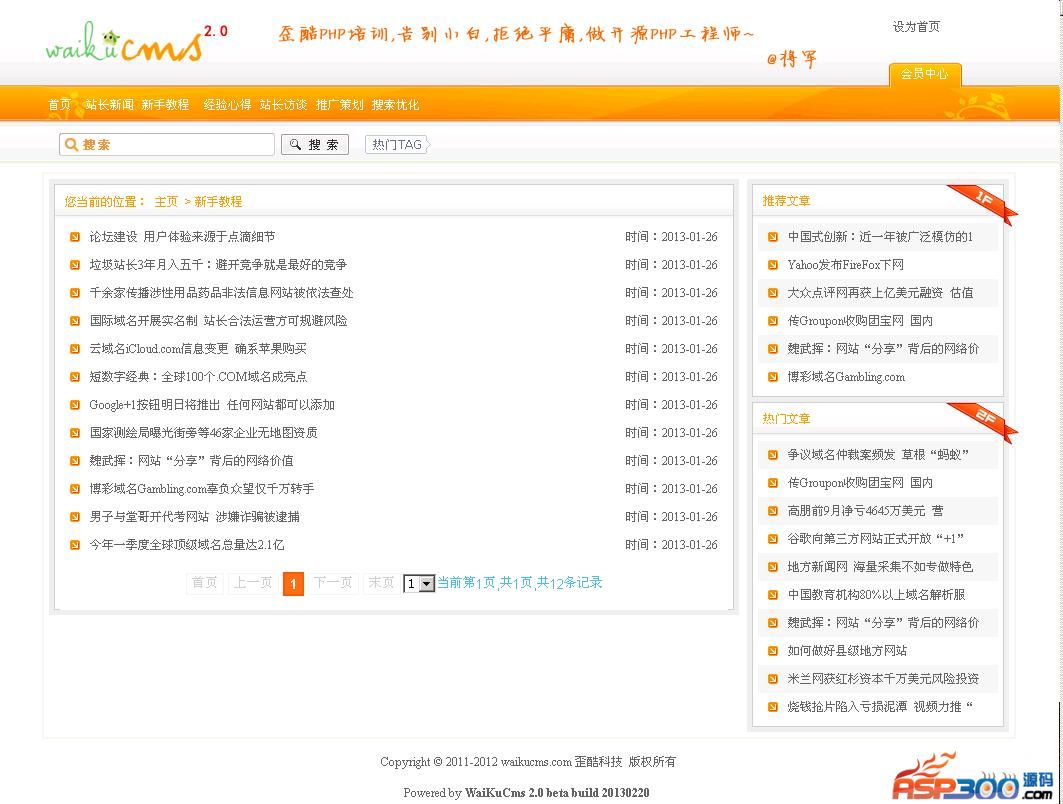Go to 站长新闻 in the navigation bar
Image resolution: width=1063 pixels, height=804 pixels.
109,105
